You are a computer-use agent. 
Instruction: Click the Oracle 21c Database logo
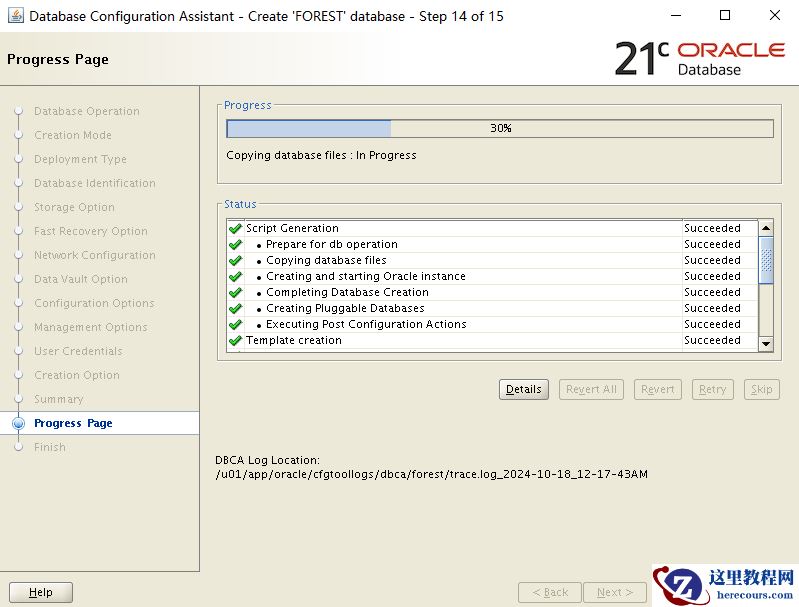700,59
